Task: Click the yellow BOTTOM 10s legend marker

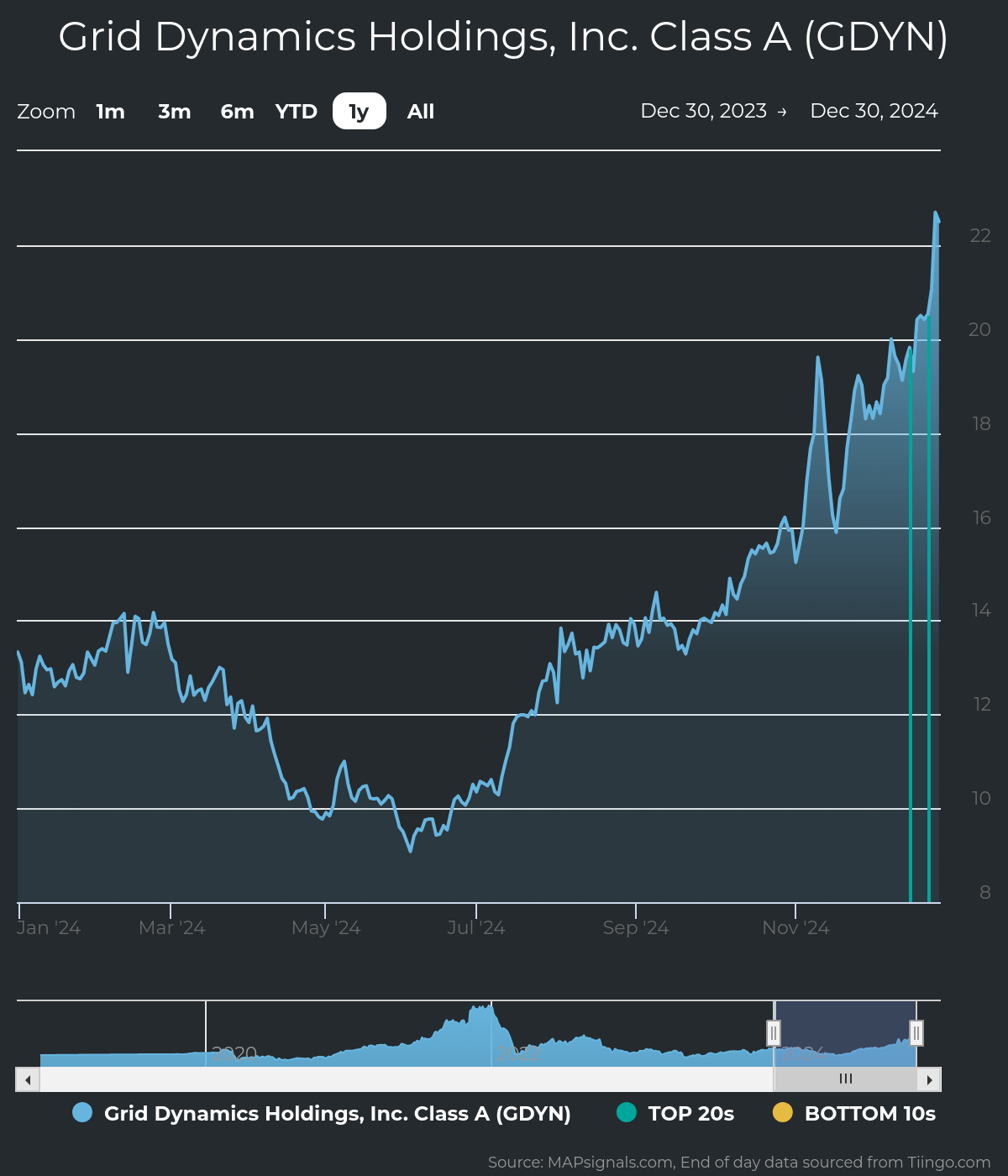Action: [782, 1112]
